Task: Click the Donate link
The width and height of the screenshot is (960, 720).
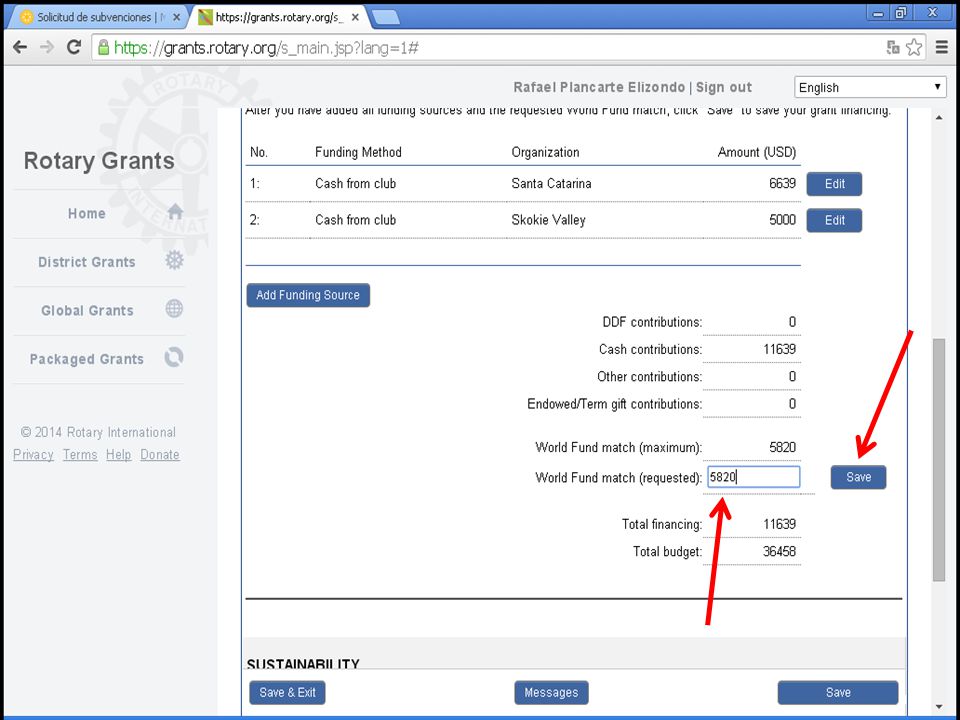Action: [160, 455]
